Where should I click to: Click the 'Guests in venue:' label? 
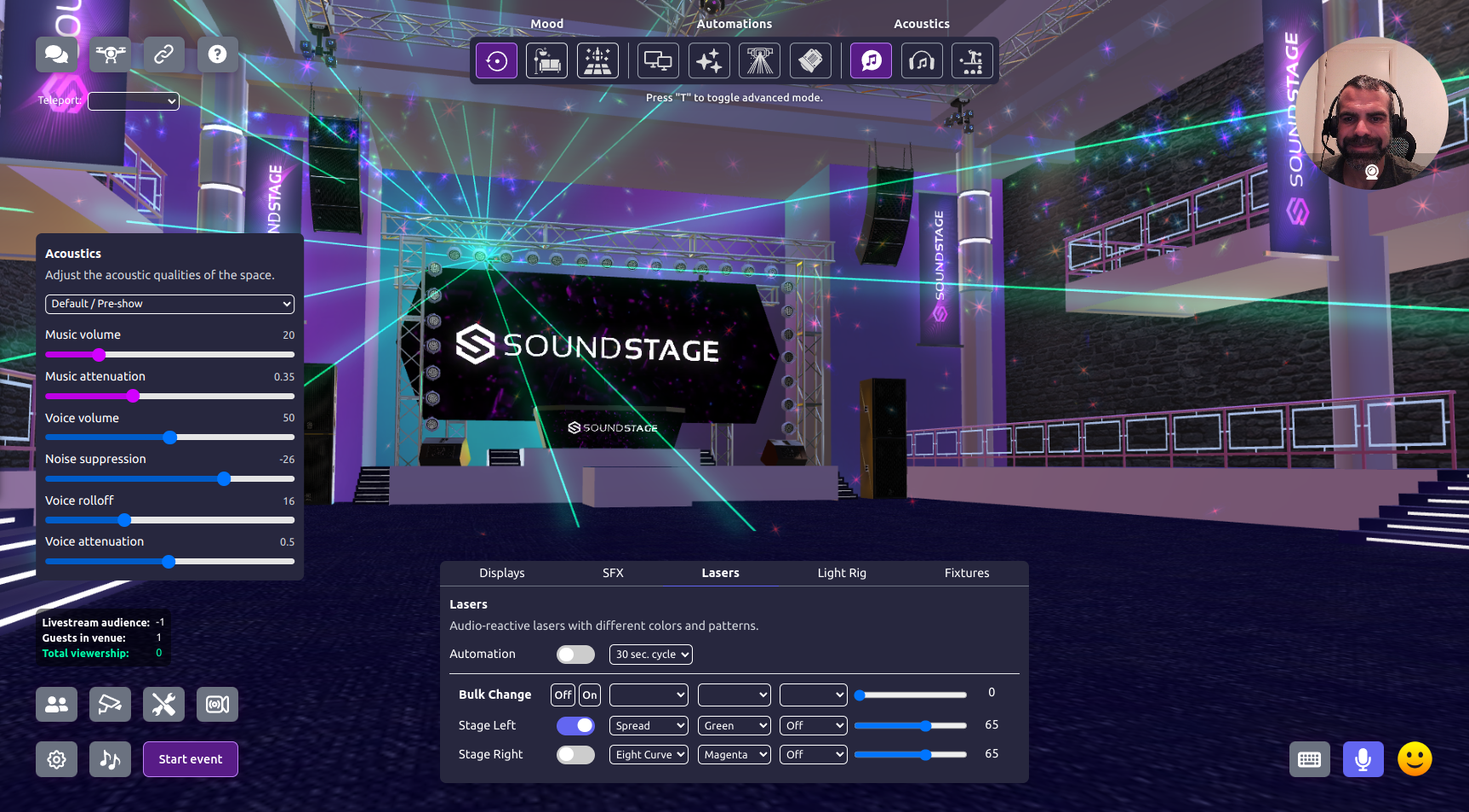84,638
